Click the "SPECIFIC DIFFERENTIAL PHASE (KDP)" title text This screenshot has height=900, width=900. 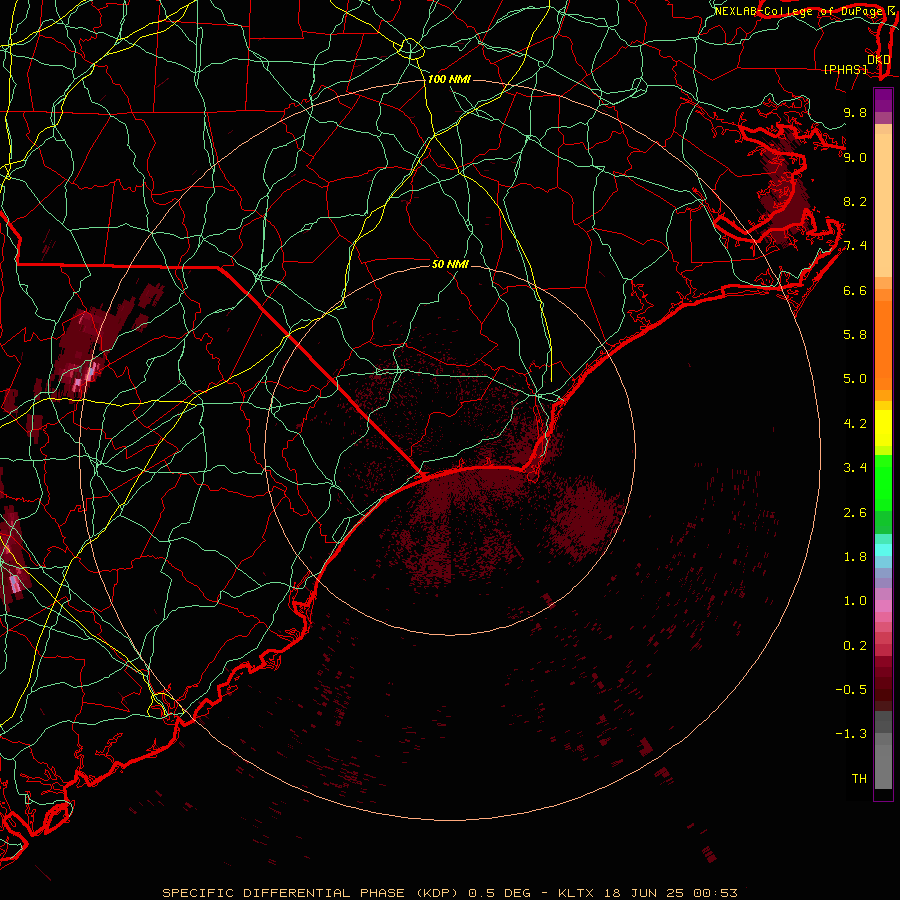pyautogui.click(x=313, y=893)
